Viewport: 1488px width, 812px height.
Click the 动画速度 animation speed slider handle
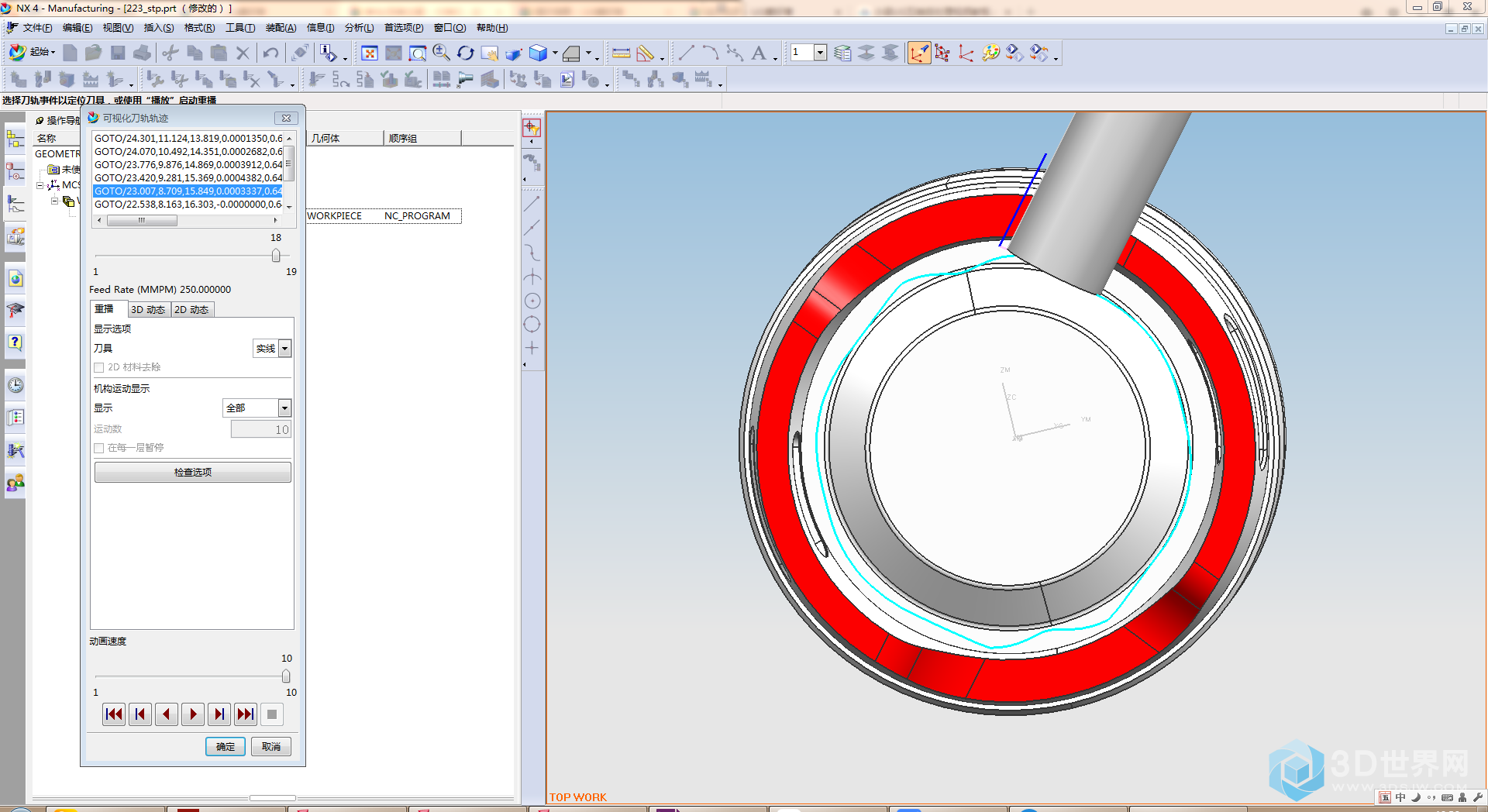point(286,676)
